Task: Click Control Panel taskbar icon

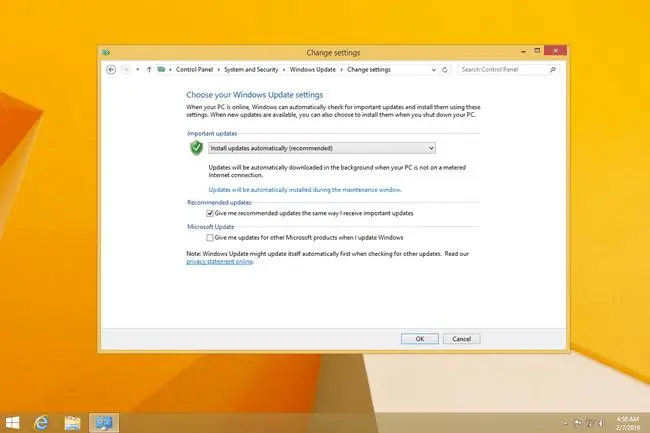Action: click(x=104, y=423)
